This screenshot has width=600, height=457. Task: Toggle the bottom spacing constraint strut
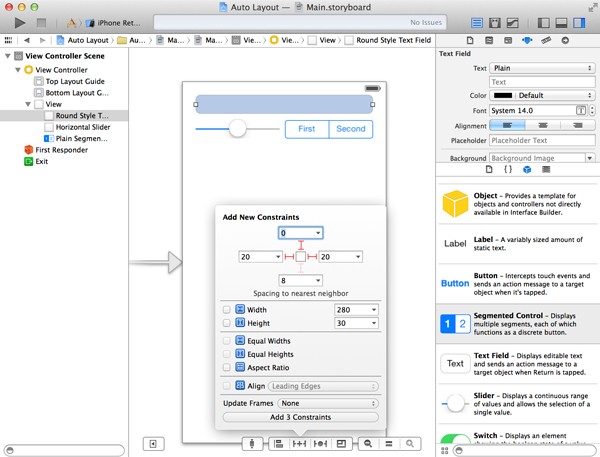[x=301, y=268]
